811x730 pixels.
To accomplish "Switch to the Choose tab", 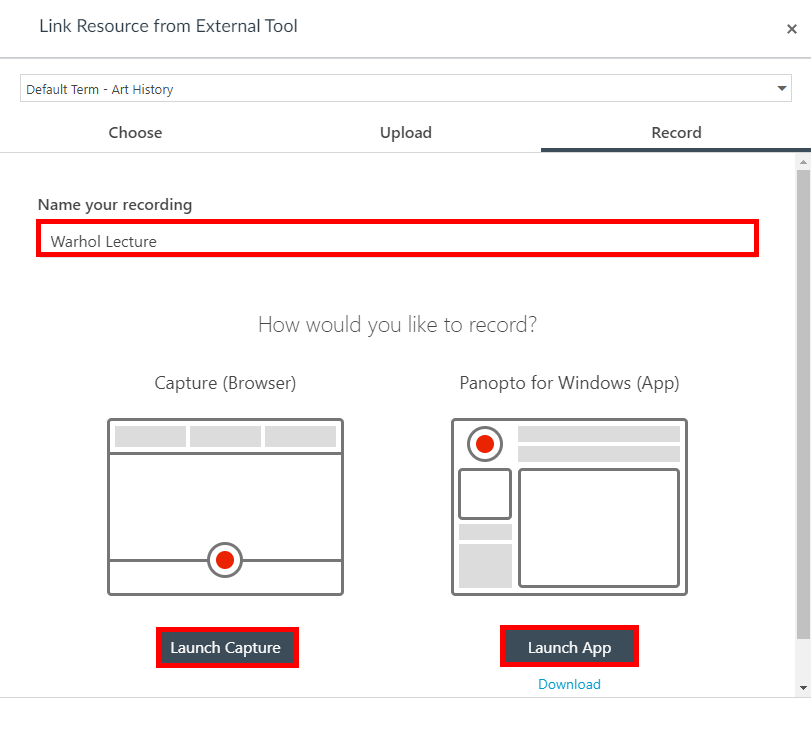I will 135,132.
